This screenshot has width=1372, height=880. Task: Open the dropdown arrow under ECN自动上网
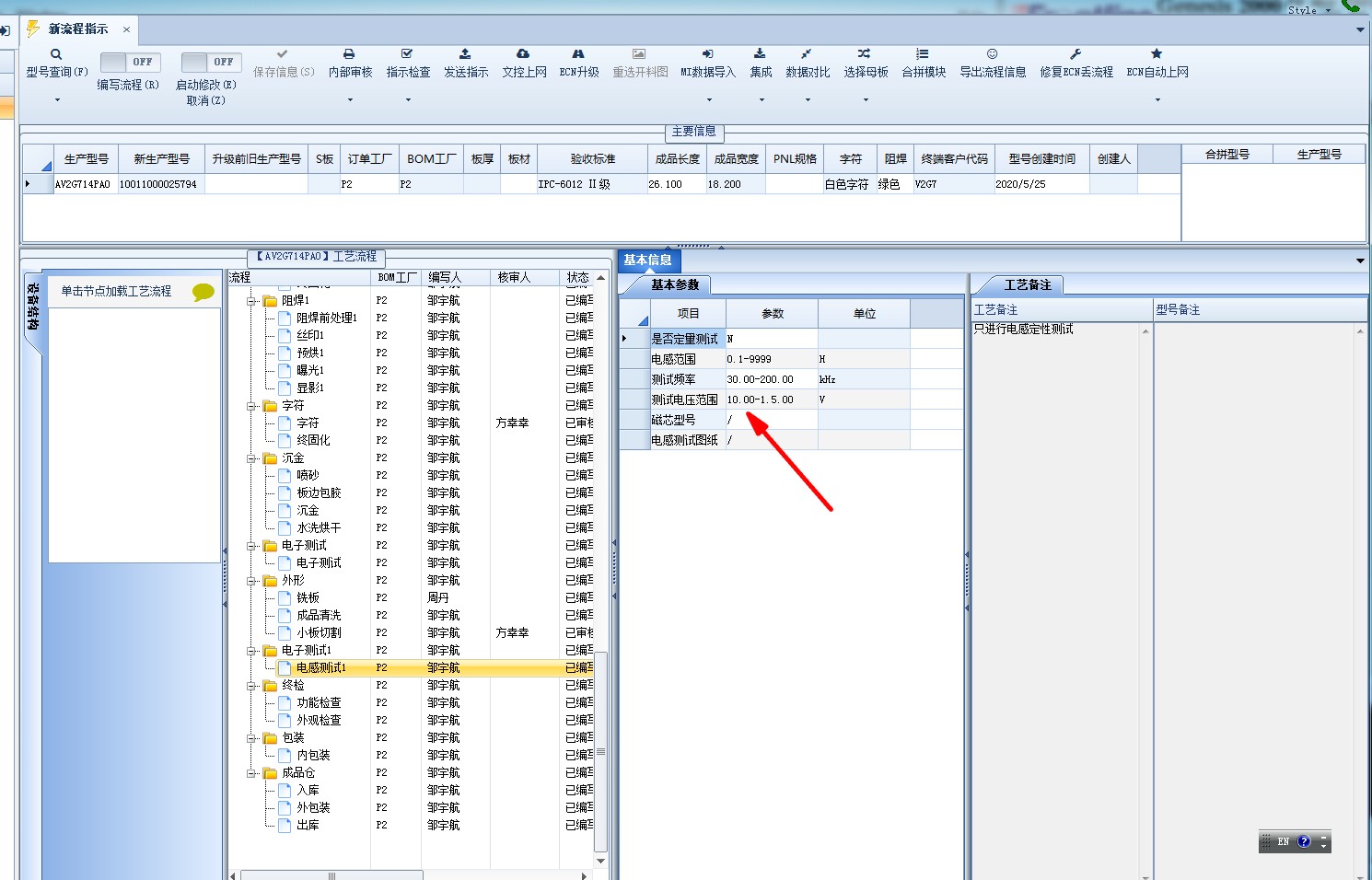coord(1157,99)
